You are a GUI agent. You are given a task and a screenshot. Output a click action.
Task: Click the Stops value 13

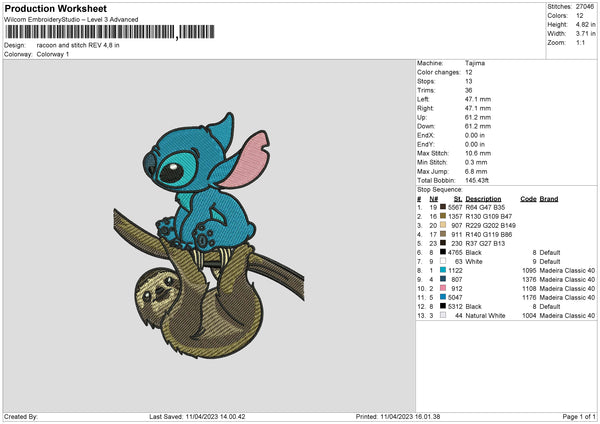(x=469, y=81)
